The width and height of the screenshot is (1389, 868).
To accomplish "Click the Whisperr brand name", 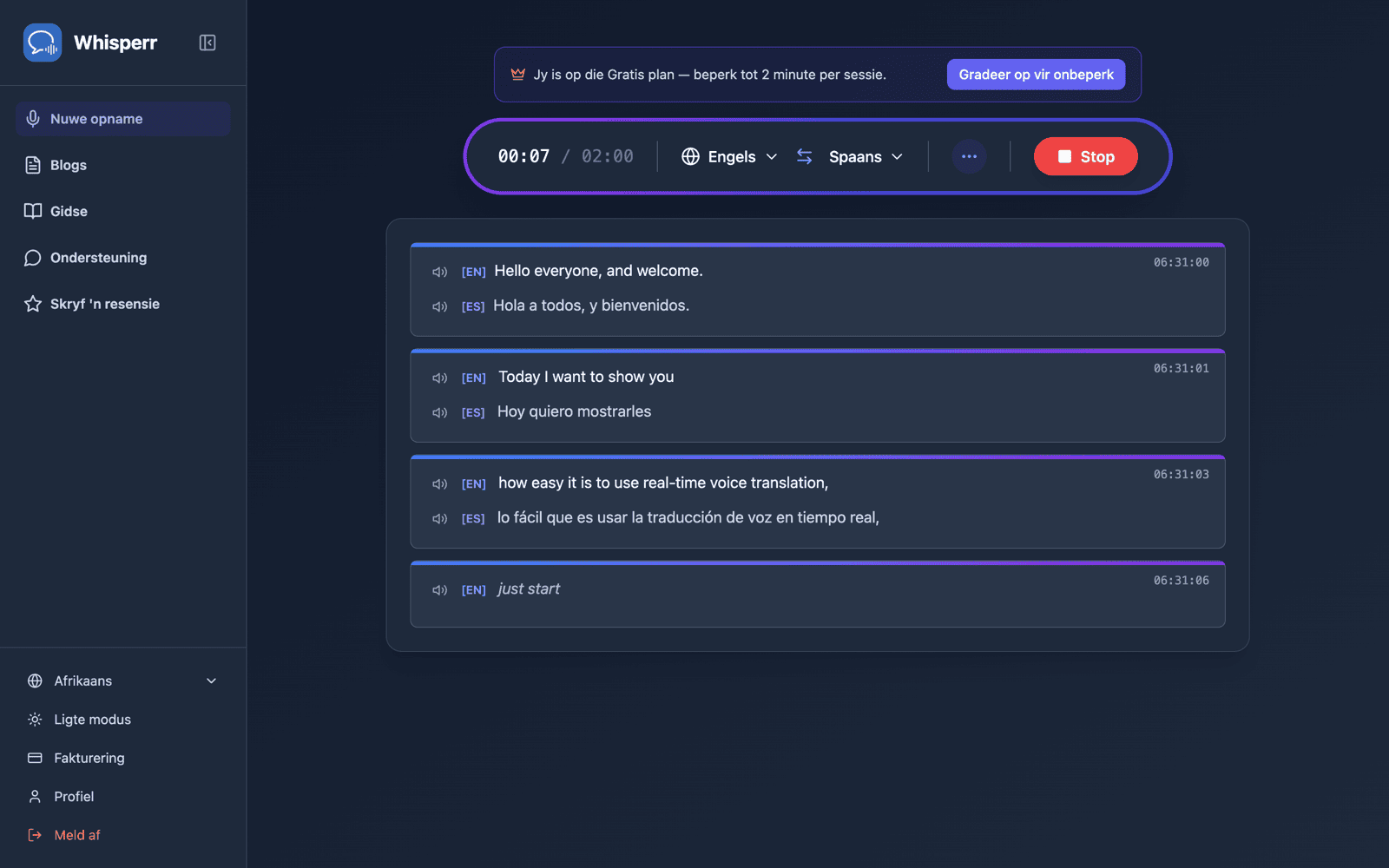I will 115,43.
